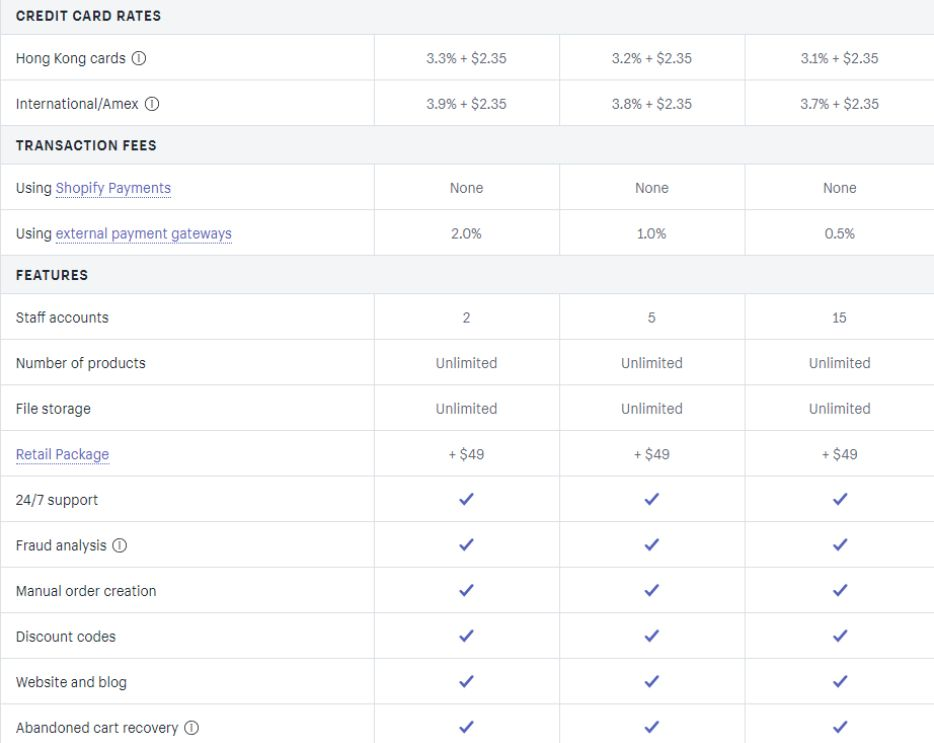
Task: Click middle column Abandoned cart recovery checkmark
Action: (x=652, y=727)
